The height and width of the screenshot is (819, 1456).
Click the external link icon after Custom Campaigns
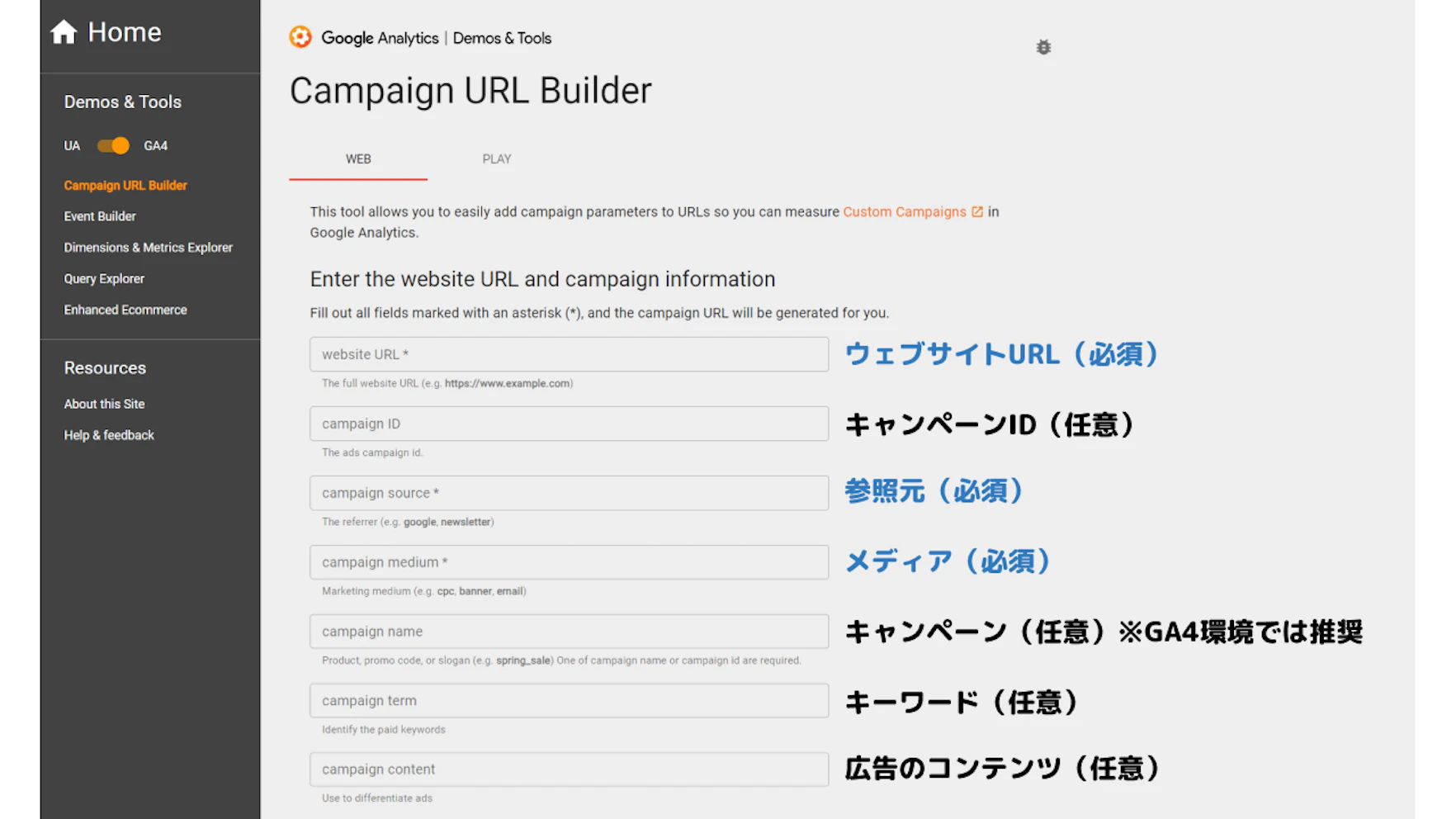click(977, 212)
